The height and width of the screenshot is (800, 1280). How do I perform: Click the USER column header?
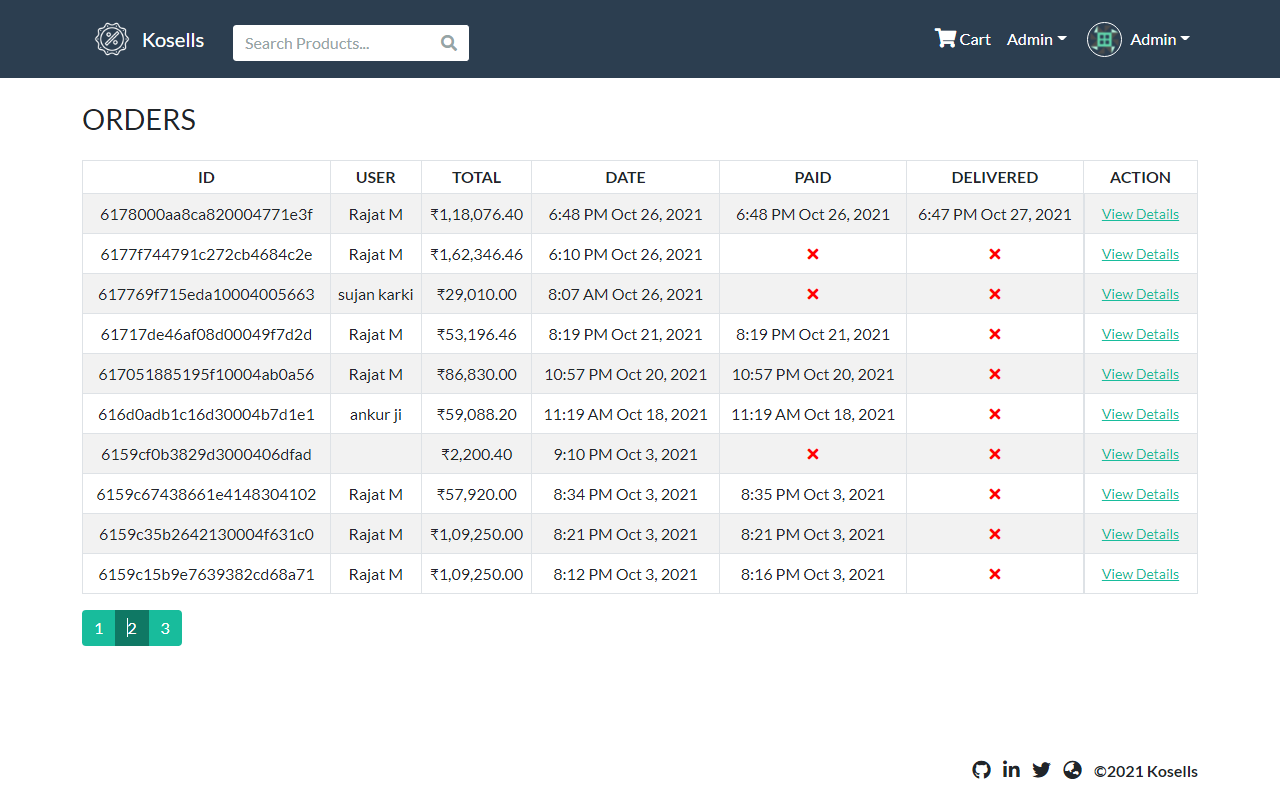coord(376,177)
